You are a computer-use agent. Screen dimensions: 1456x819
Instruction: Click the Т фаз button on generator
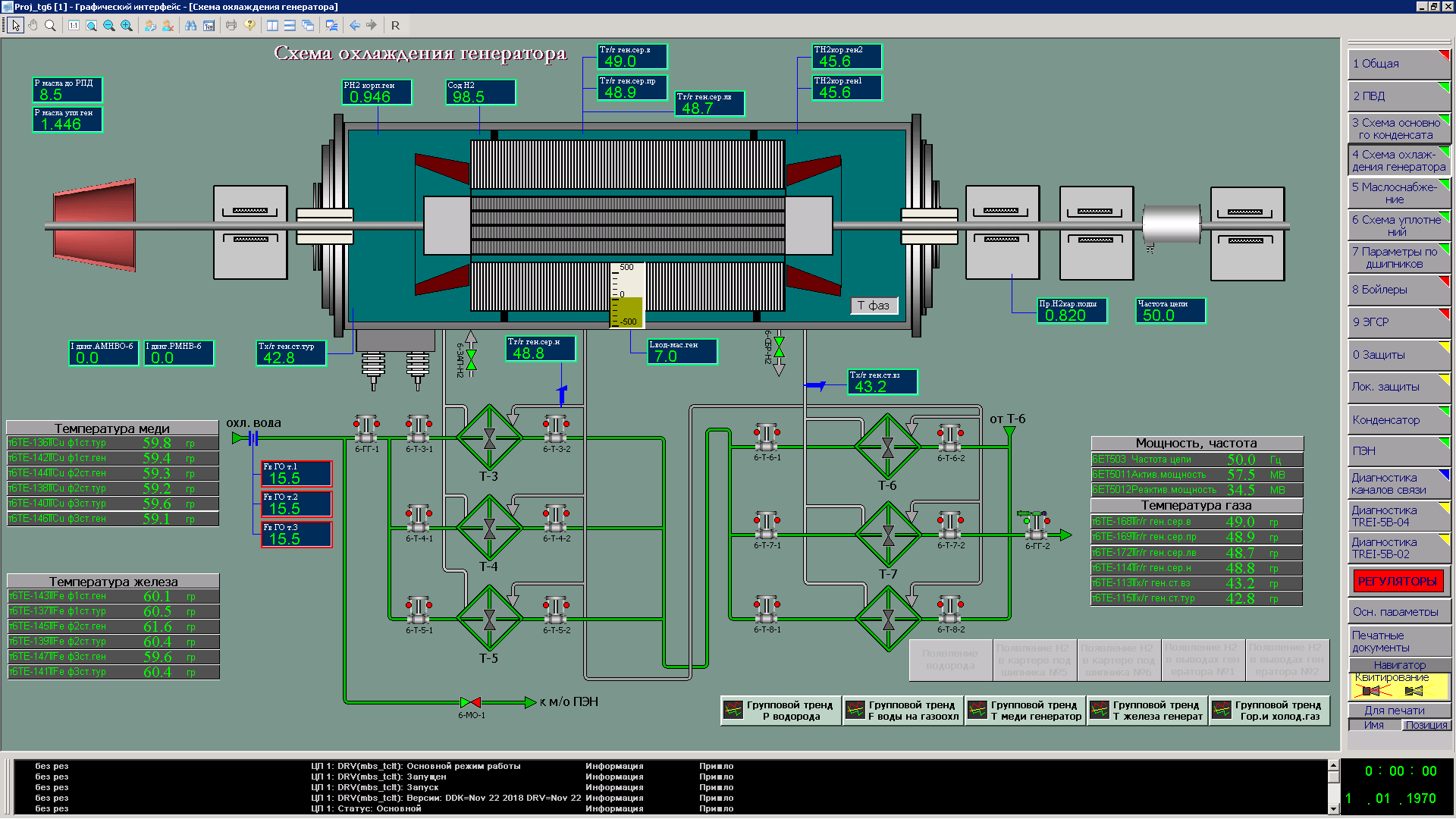(x=874, y=306)
